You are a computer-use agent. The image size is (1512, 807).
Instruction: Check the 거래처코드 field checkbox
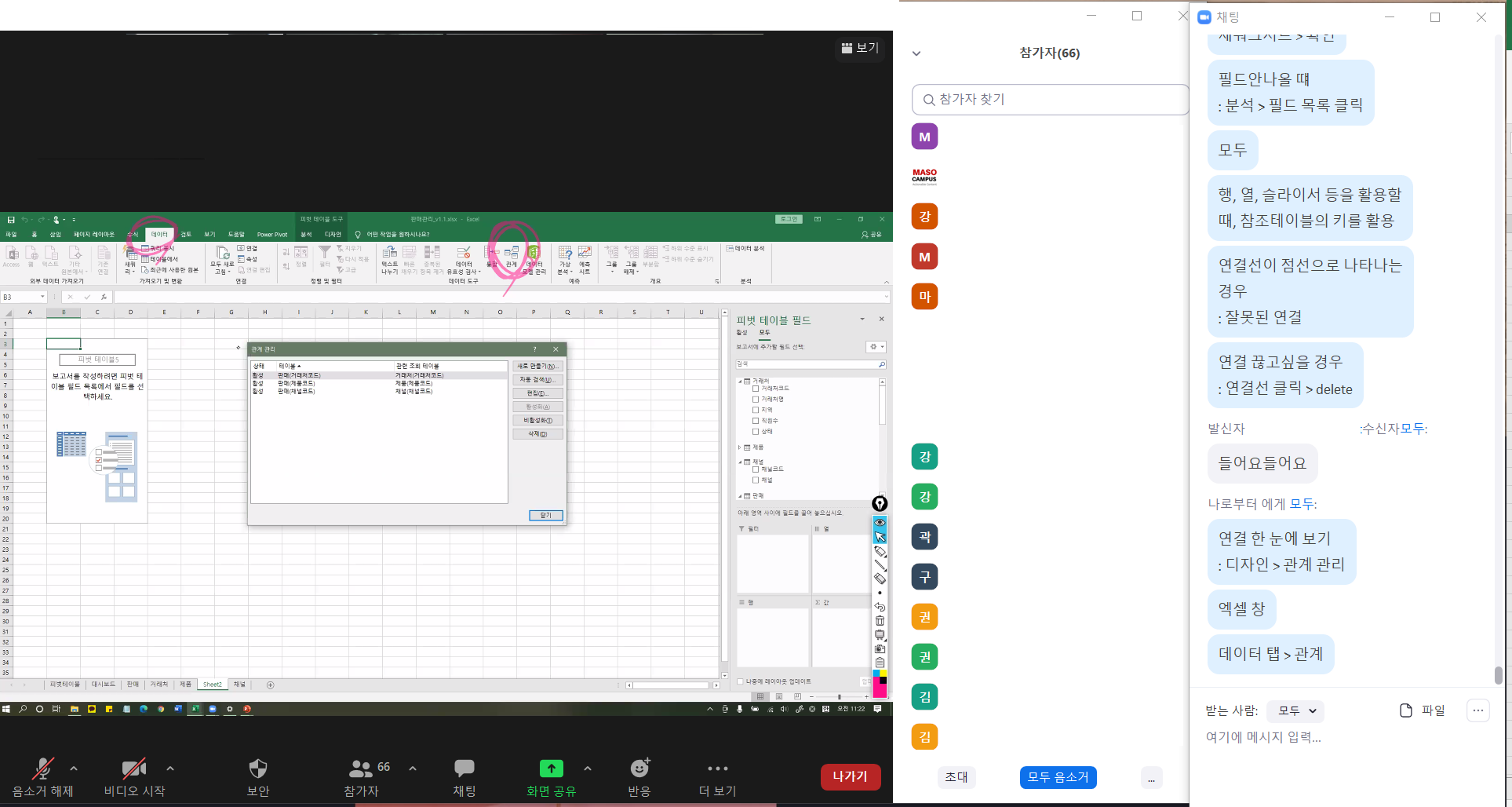coord(756,389)
